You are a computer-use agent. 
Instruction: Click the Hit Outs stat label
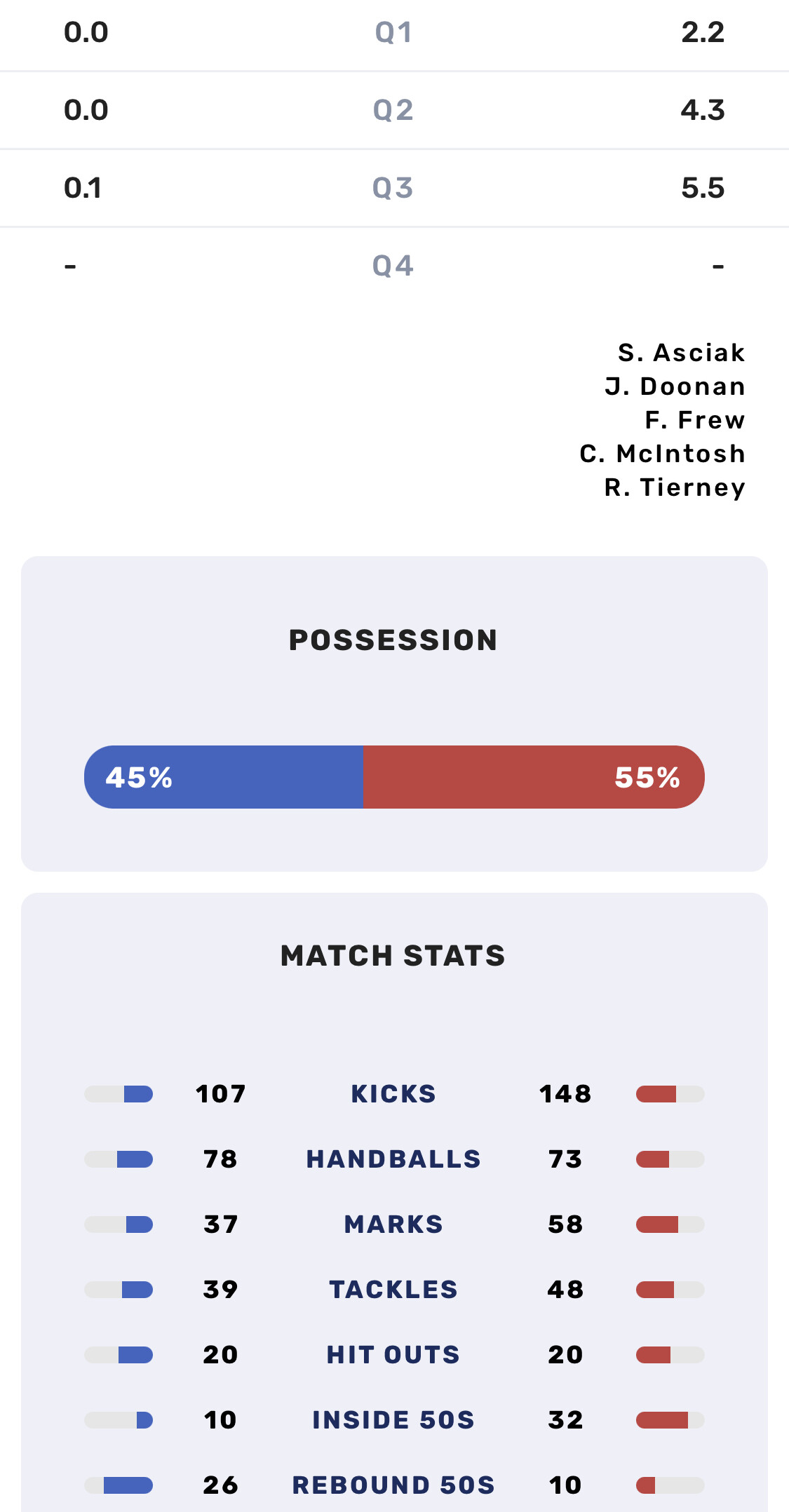tap(393, 1355)
